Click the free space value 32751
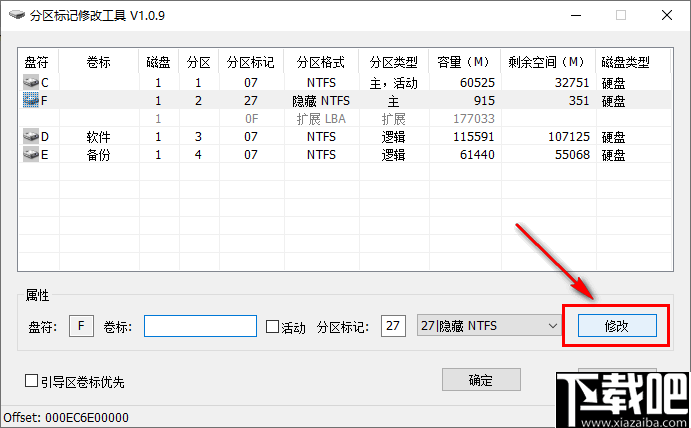 [572, 83]
